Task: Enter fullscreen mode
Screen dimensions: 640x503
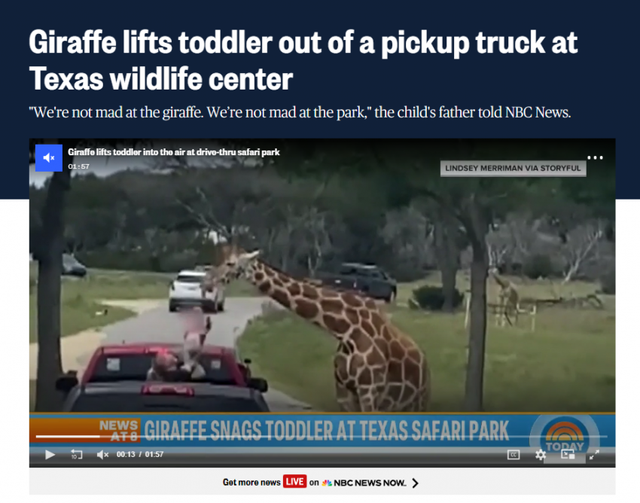Action: coord(594,454)
